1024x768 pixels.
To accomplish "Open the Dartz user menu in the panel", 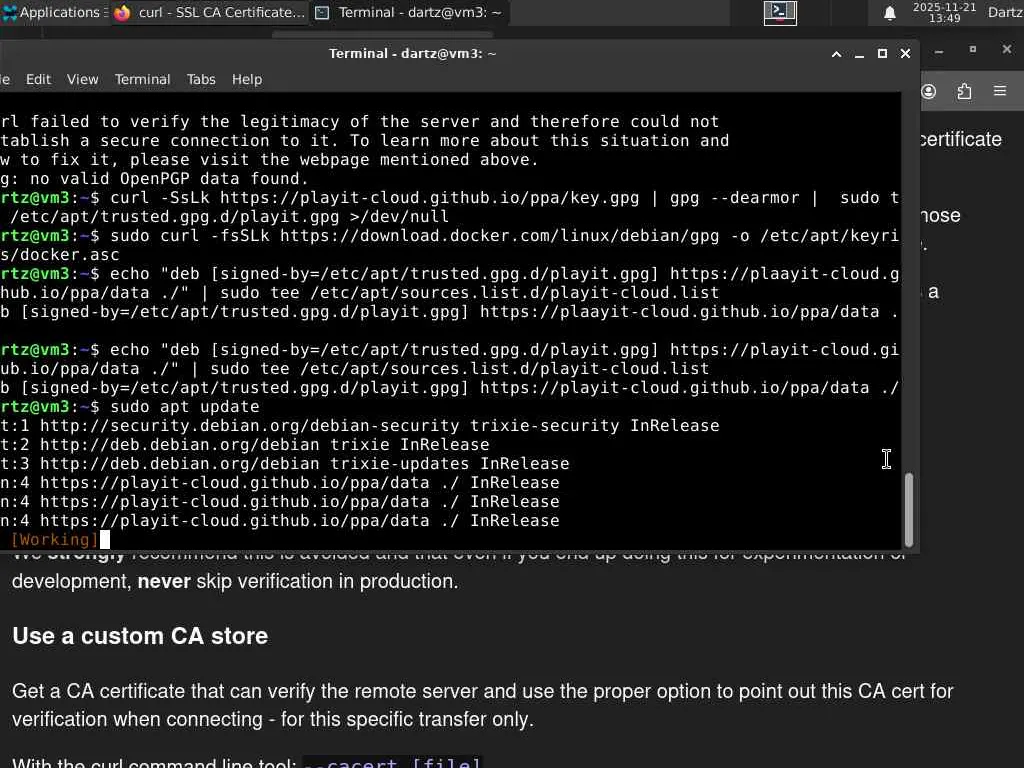I will (x=1004, y=13).
